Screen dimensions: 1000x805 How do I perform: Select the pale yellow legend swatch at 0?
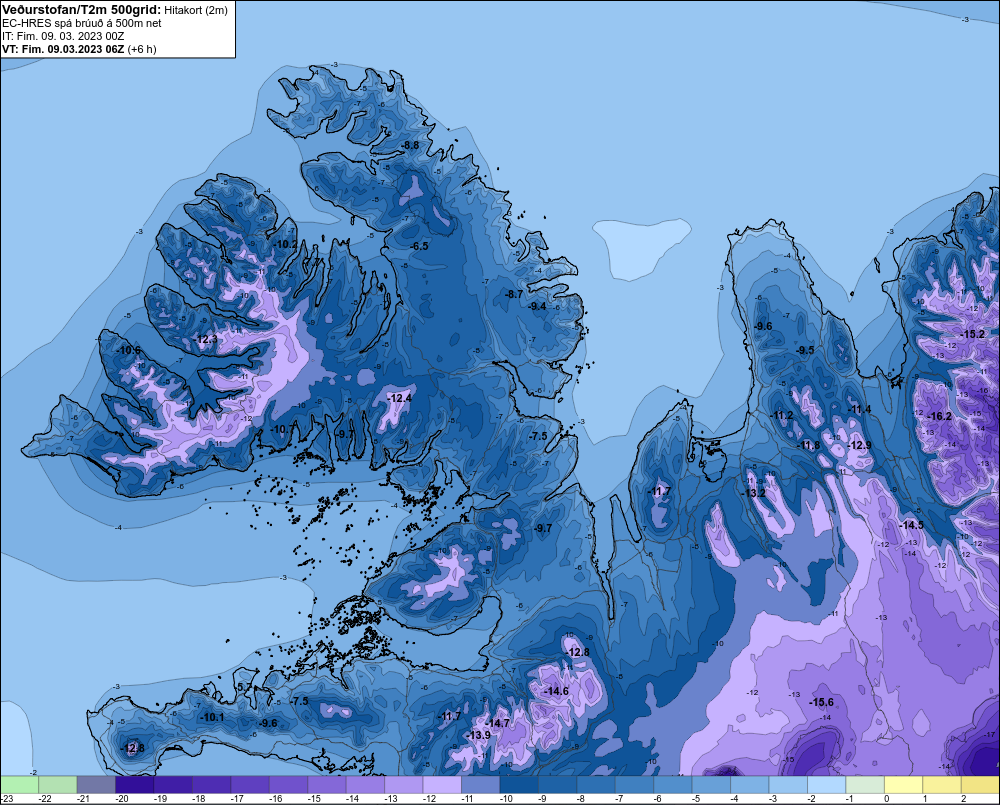(903, 785)
